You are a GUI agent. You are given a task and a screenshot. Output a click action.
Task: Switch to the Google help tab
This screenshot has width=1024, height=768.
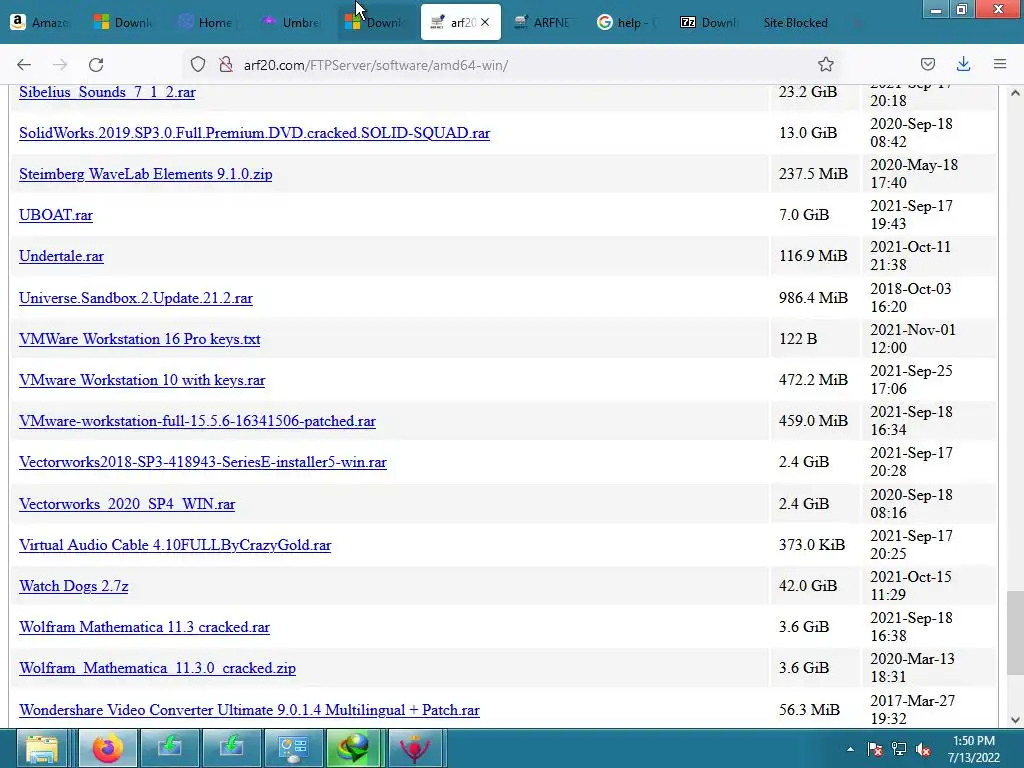coord(627,22)
